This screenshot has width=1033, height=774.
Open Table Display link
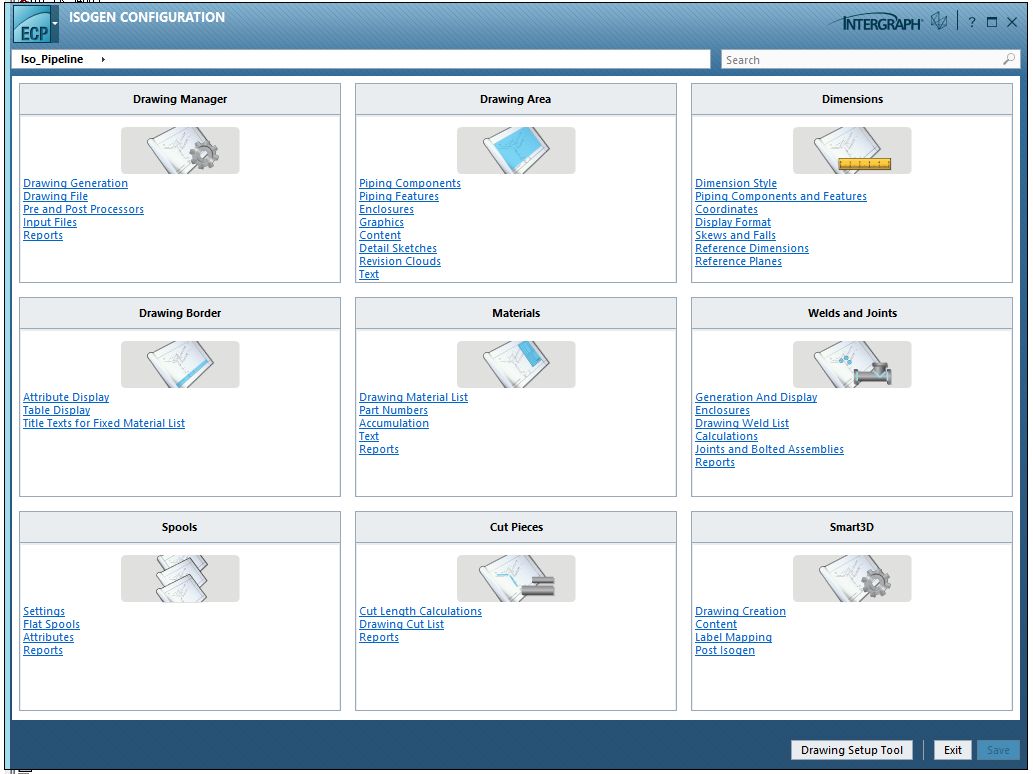point(57,410)
